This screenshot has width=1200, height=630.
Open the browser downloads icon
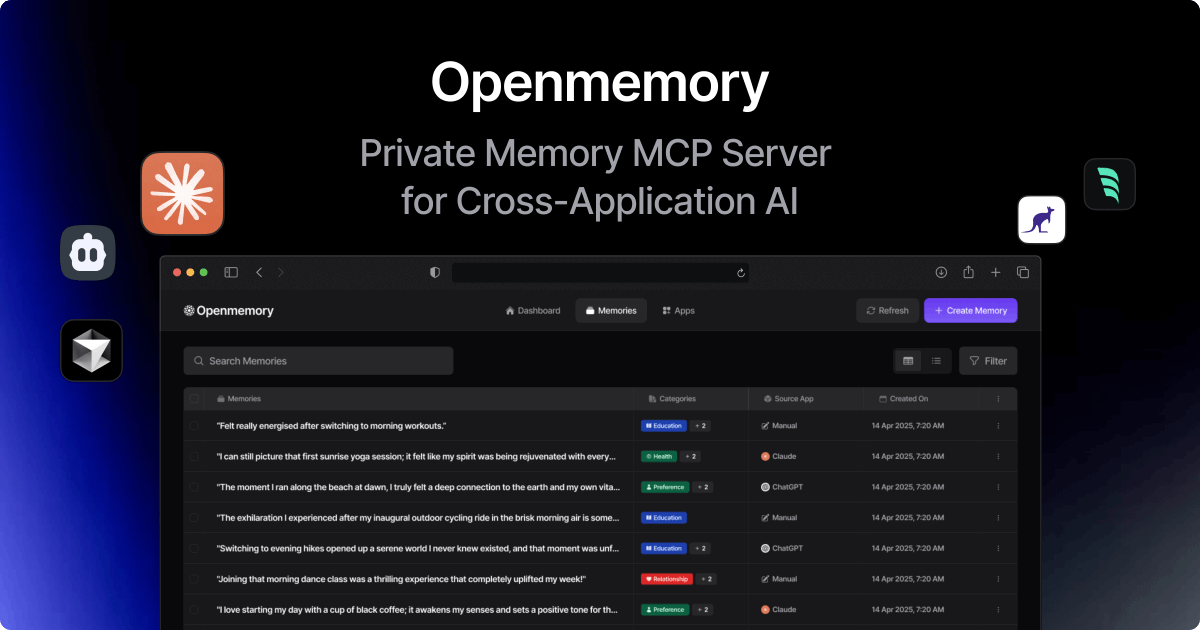coord(941,272)
